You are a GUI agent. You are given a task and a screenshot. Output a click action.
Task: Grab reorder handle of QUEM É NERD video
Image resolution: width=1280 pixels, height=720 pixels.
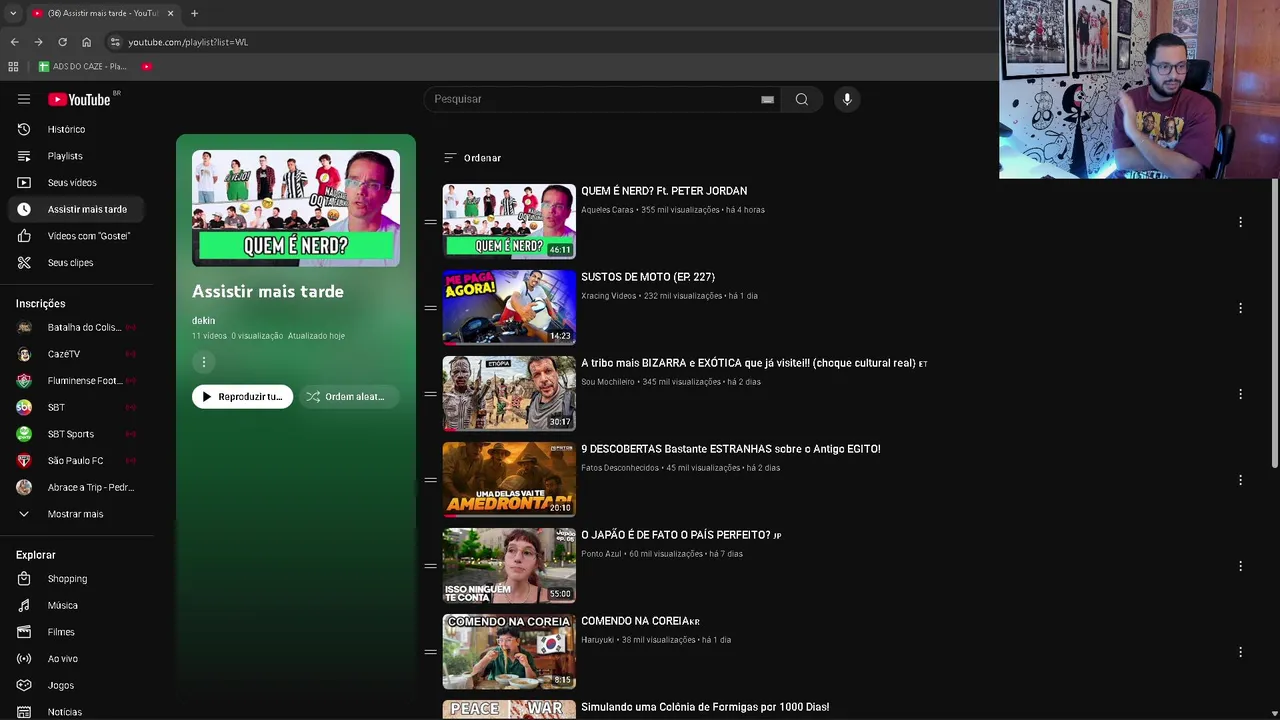point(430,222)
